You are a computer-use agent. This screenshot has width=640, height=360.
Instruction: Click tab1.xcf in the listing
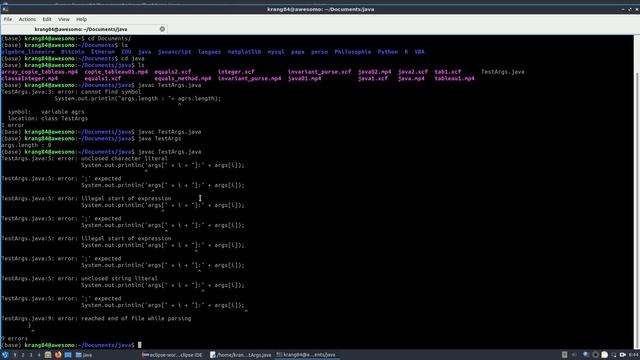click(x=448, y=72)
